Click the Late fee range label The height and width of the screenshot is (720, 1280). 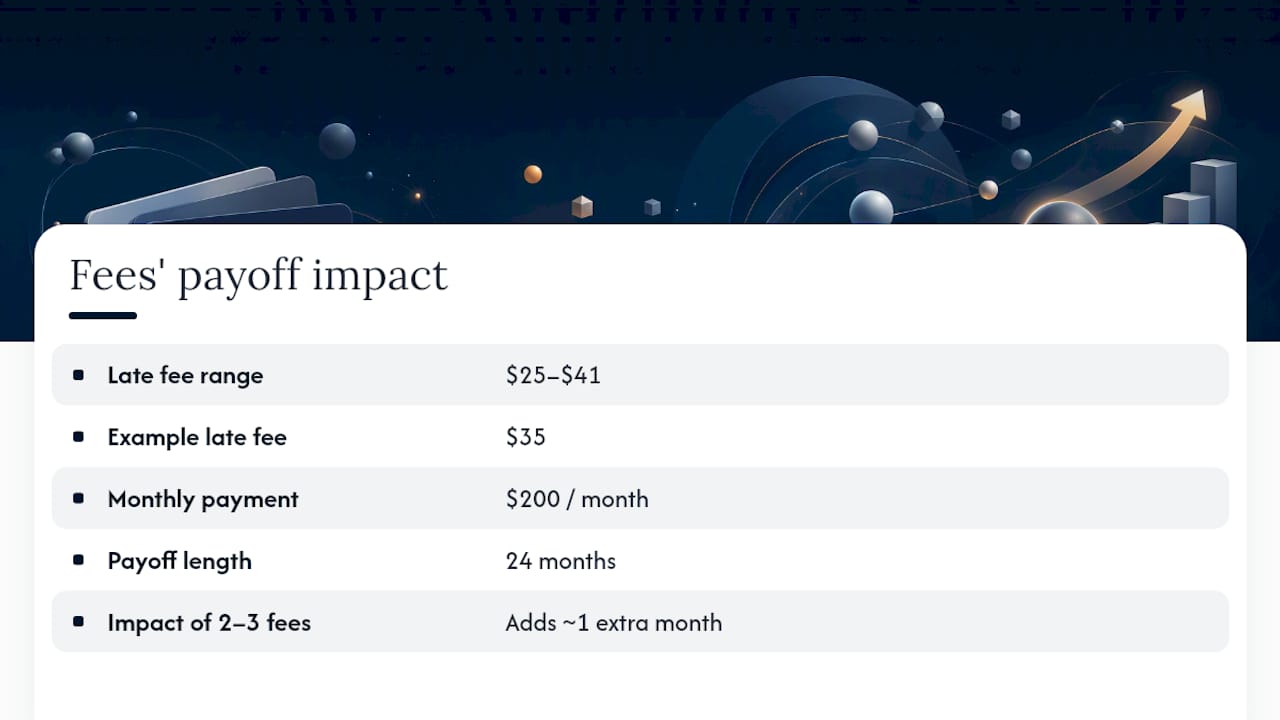click(185, 376)
